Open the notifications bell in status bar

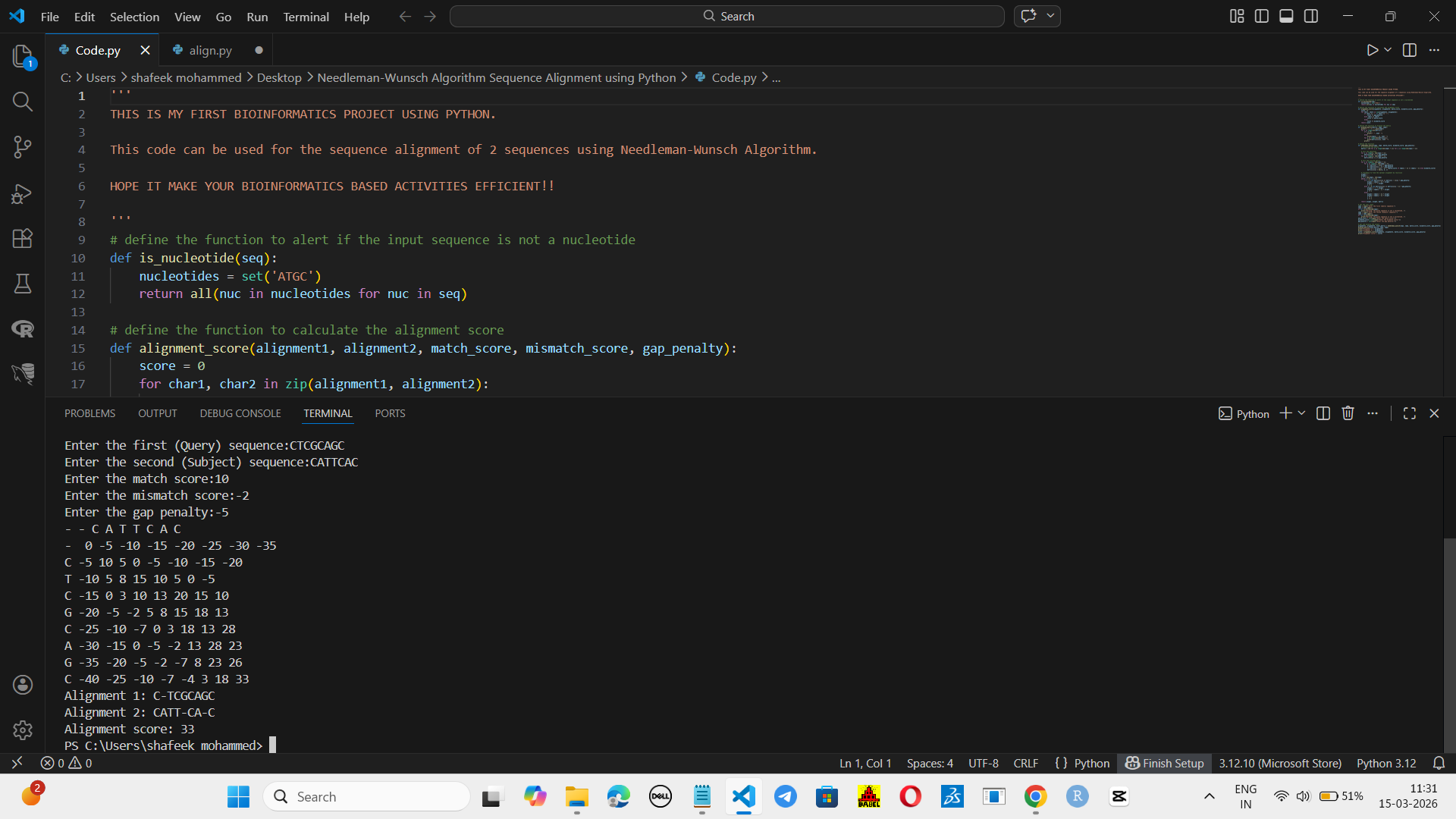click(x=1439, y=763)
